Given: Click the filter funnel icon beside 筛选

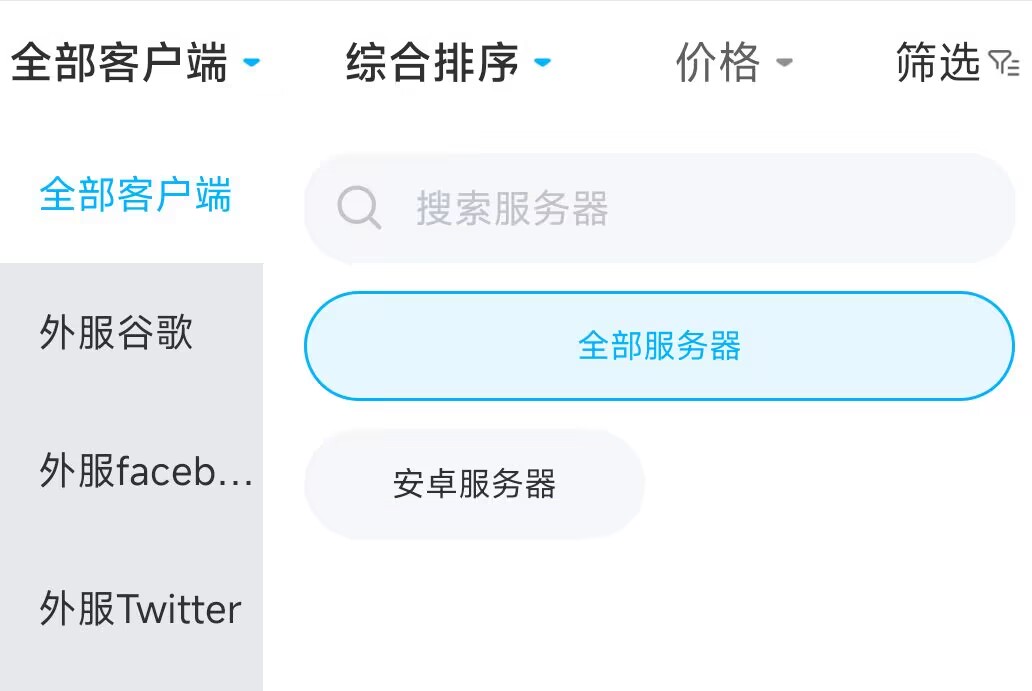Looking at the screenshot, I should coord(1003,64).
